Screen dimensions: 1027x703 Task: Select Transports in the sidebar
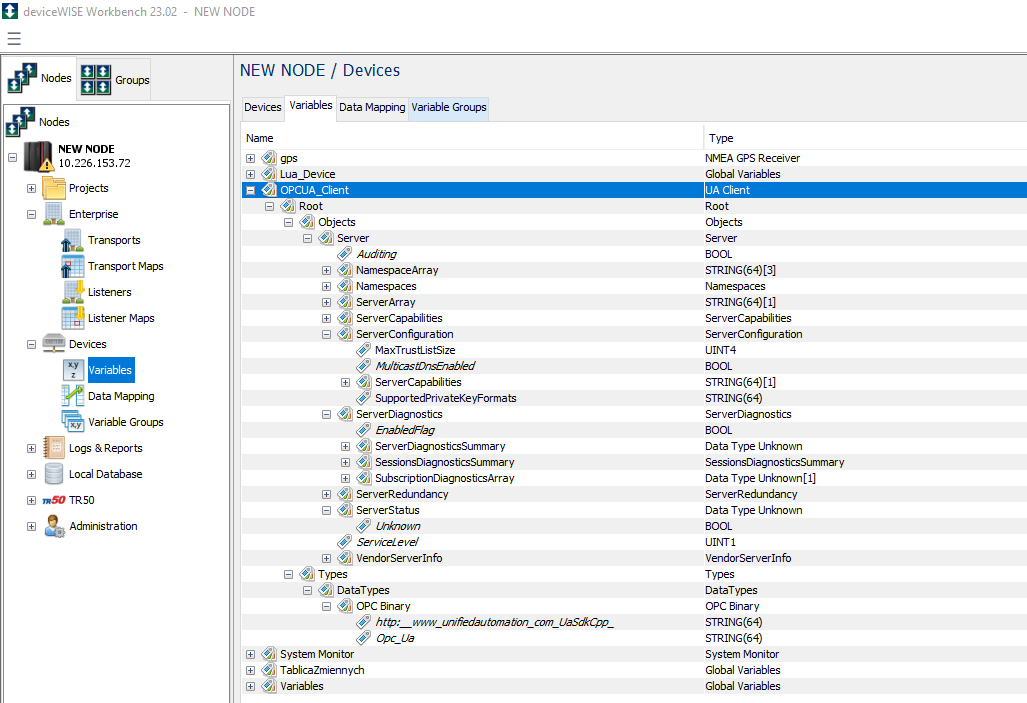(x=114, y=240)
